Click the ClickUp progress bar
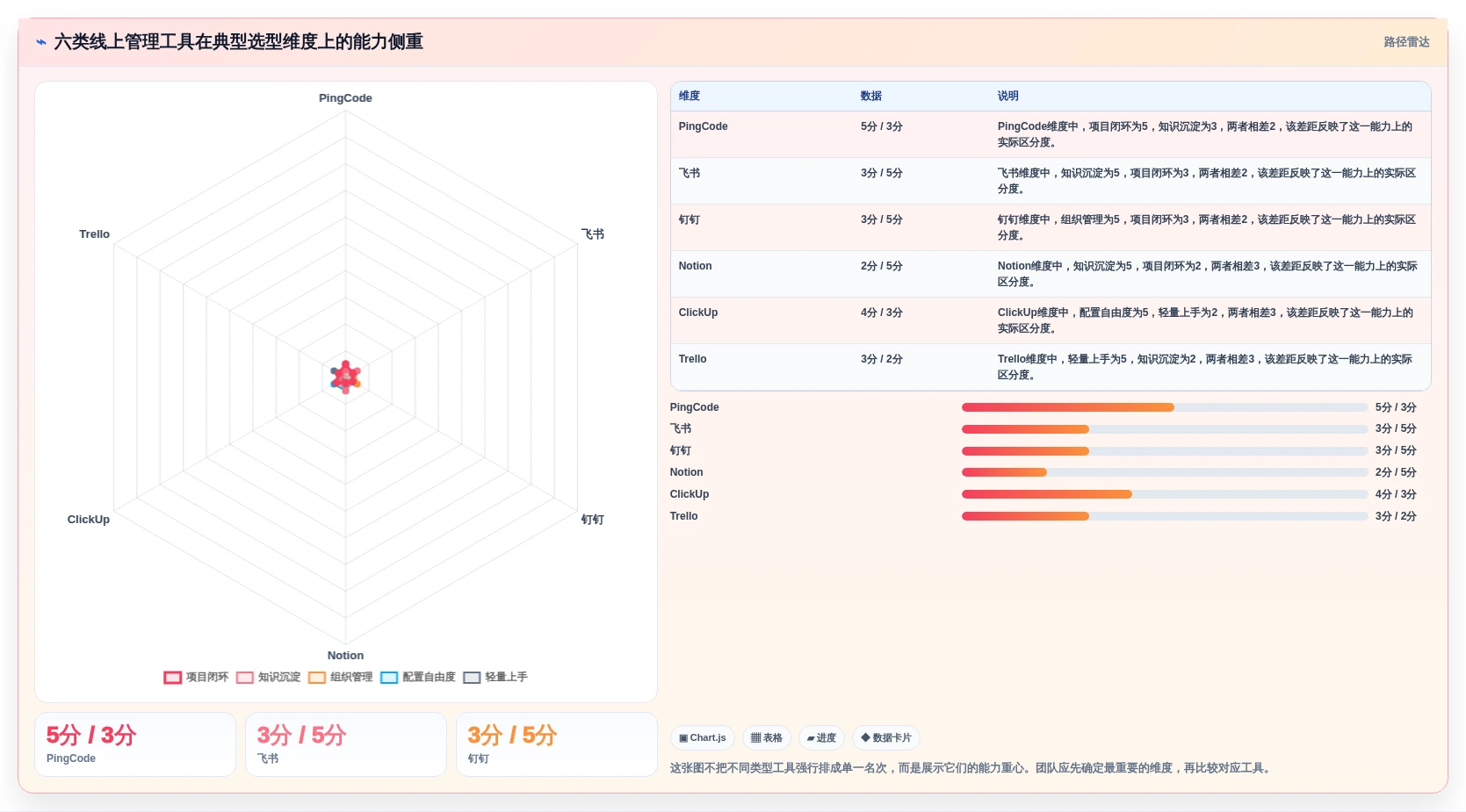This screenshot has width=1466, height=812. (x=1165, y=494)
